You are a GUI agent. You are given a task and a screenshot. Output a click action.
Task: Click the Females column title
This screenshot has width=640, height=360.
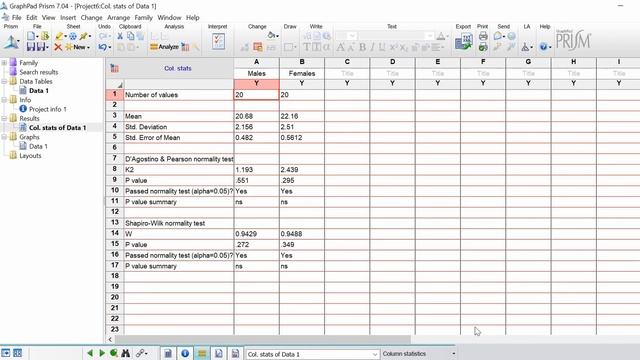pyautogui.click(x=302, y=73)
